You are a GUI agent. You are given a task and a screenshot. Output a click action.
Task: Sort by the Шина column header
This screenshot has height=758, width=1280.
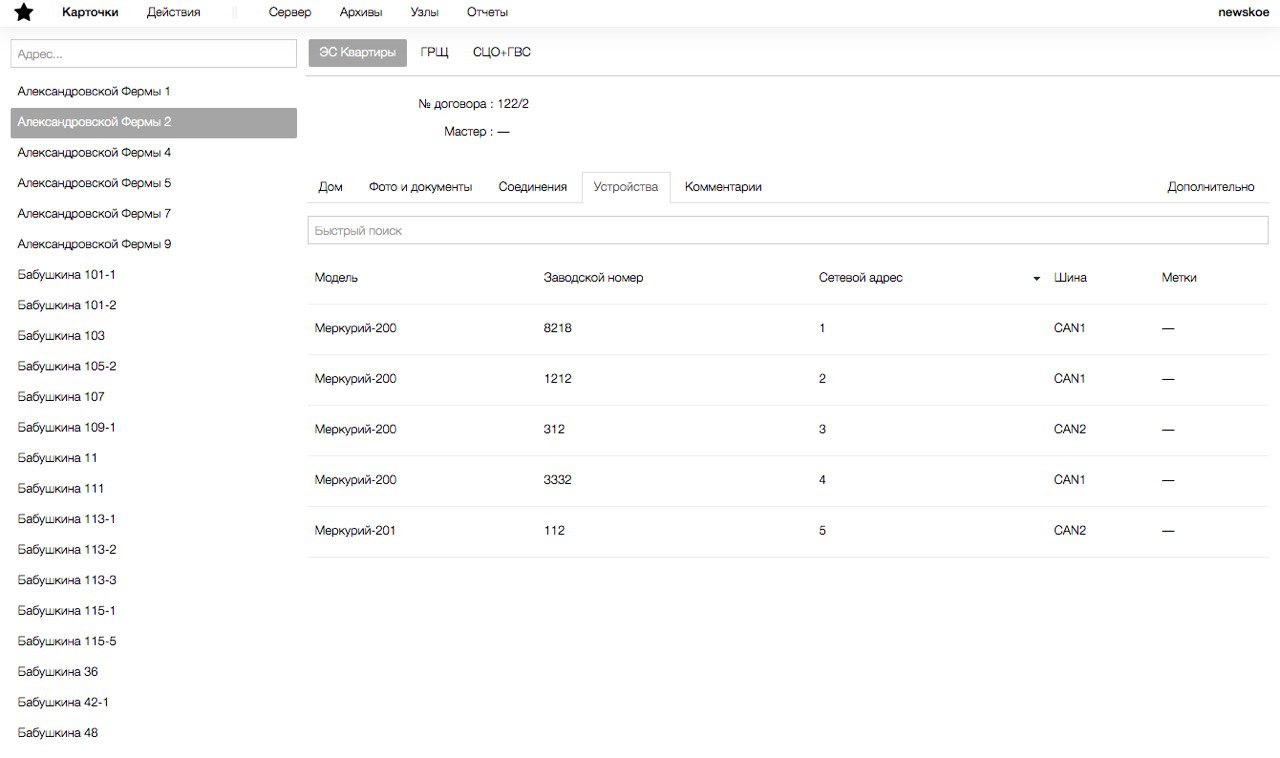(1070, 278)
